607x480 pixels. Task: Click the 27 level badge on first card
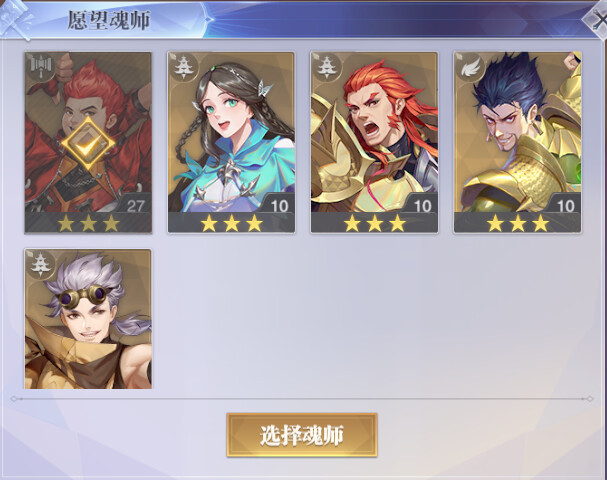pyautogui.click(x=135, y=205)
